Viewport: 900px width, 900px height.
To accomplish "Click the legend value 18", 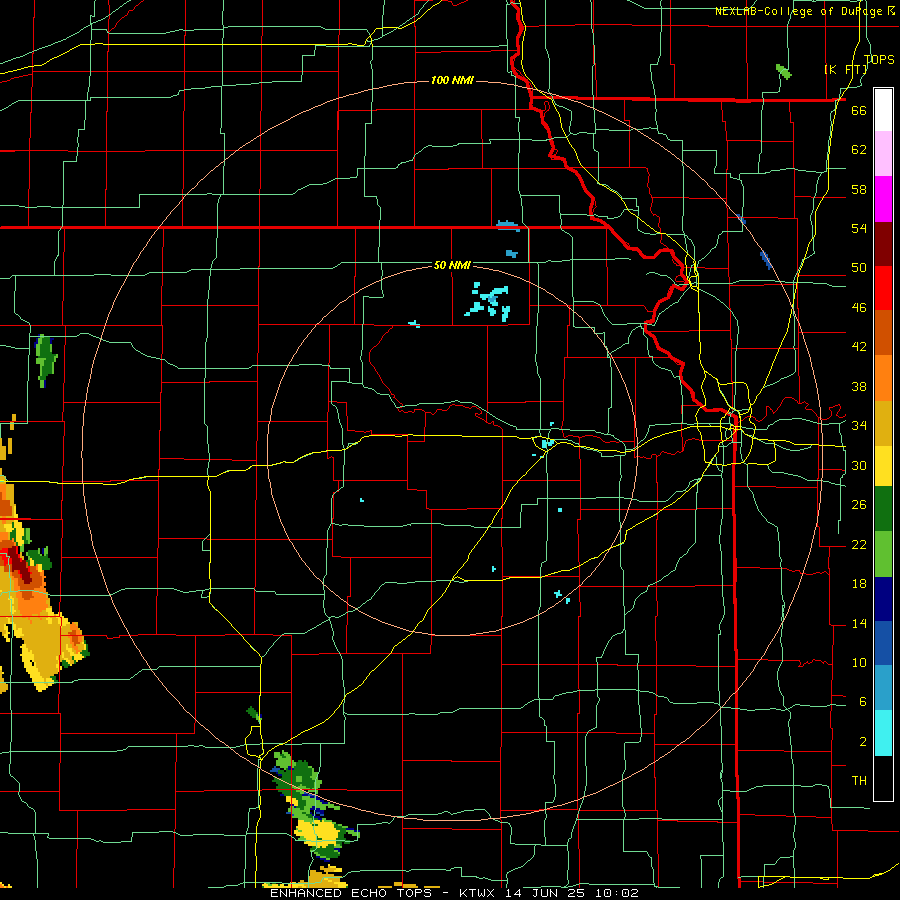I will pos(859,584).
